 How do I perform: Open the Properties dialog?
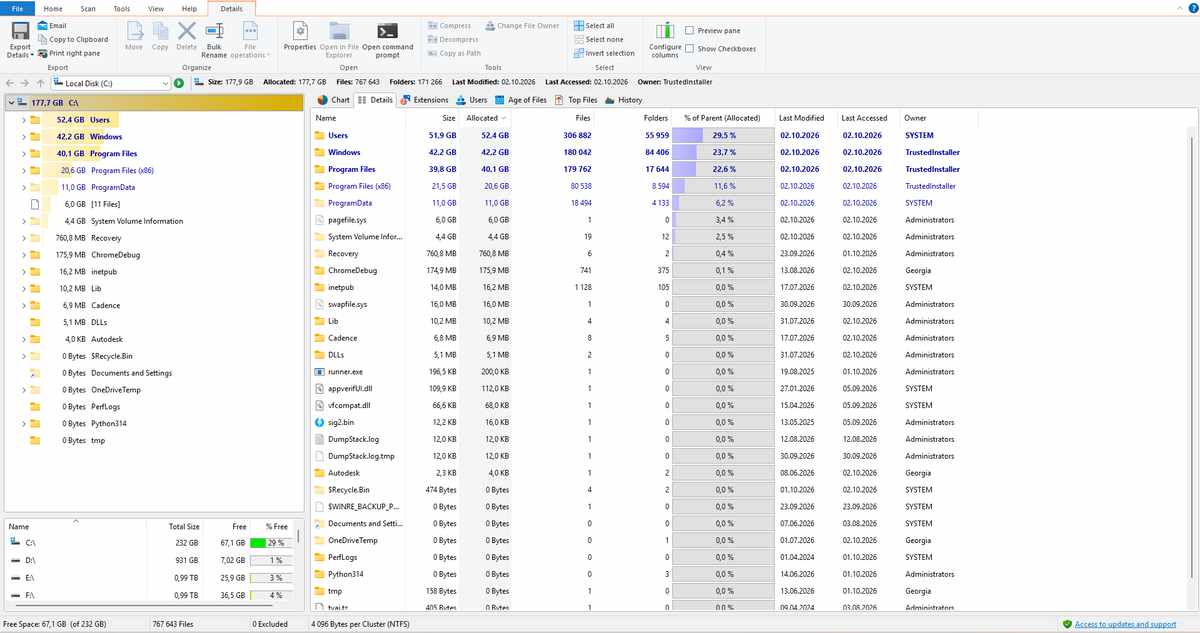300,36
